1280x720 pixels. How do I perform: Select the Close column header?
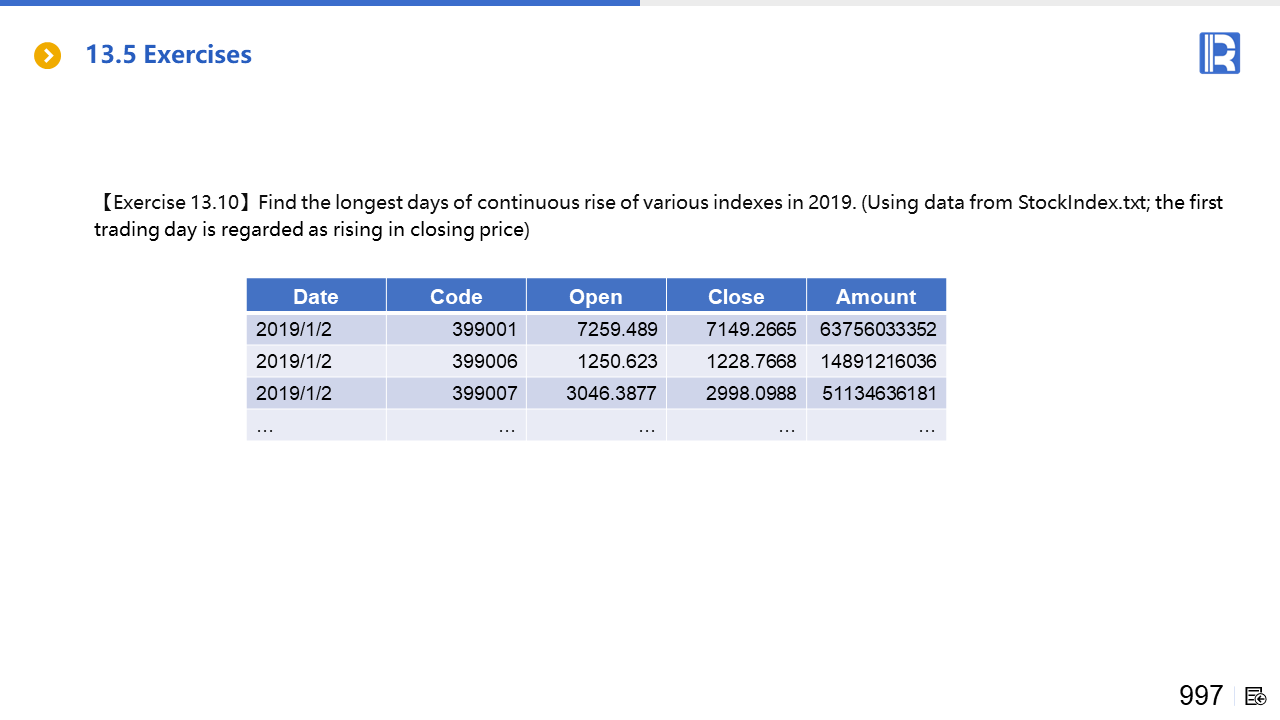[x=736, y=297]
